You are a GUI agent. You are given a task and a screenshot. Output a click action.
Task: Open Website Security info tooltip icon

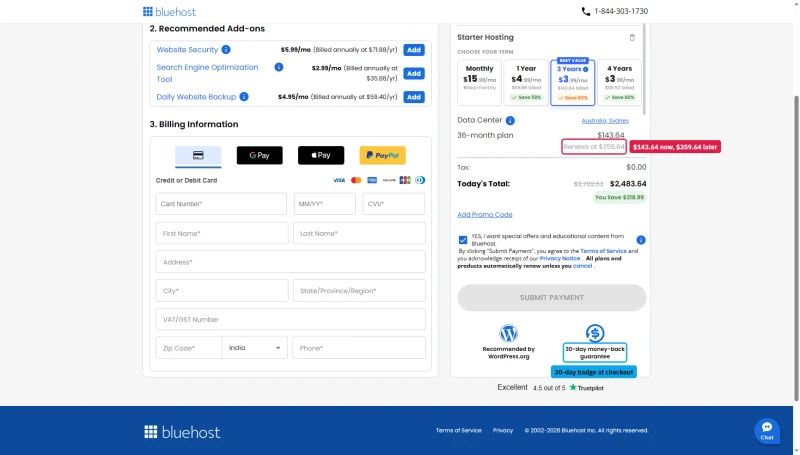(x=226, y=49)
